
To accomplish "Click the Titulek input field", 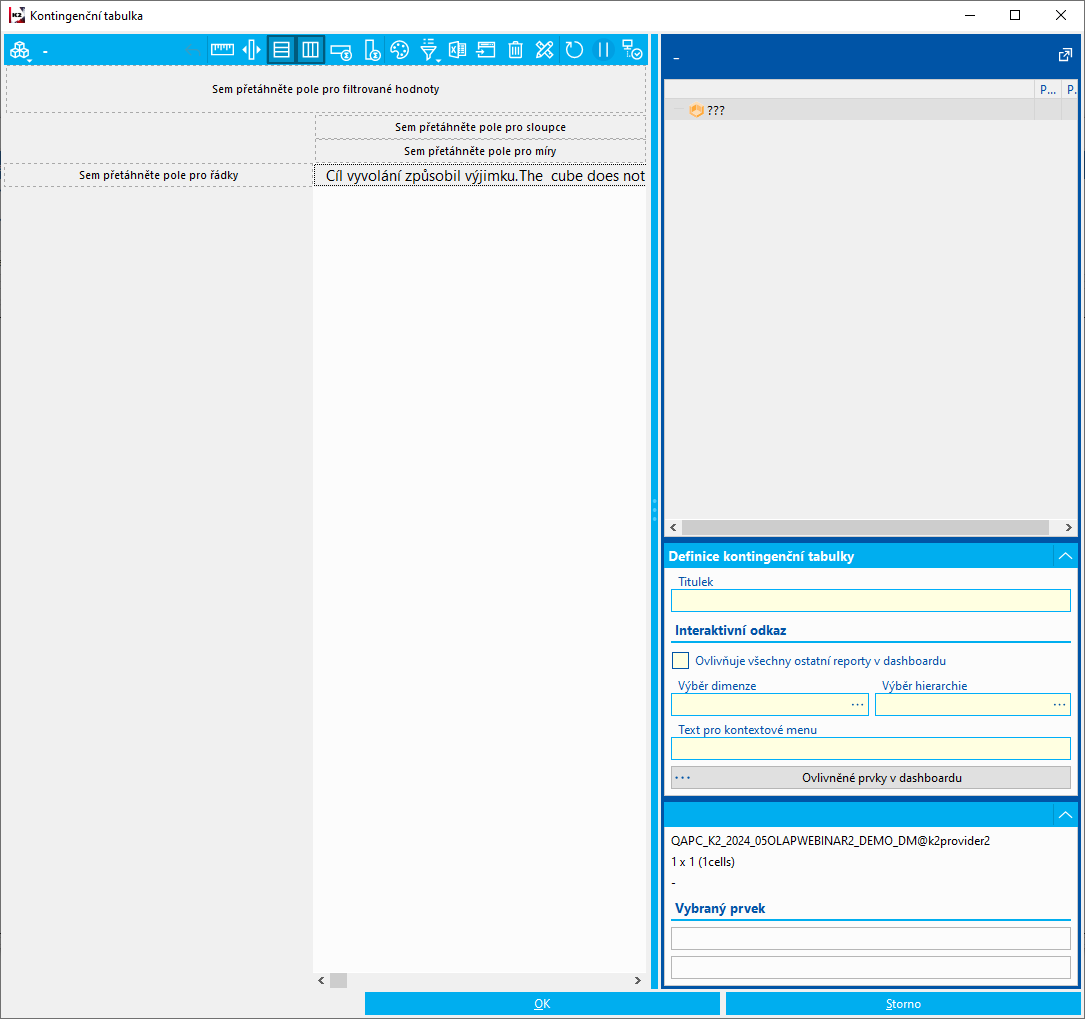I will coord(870,600).
